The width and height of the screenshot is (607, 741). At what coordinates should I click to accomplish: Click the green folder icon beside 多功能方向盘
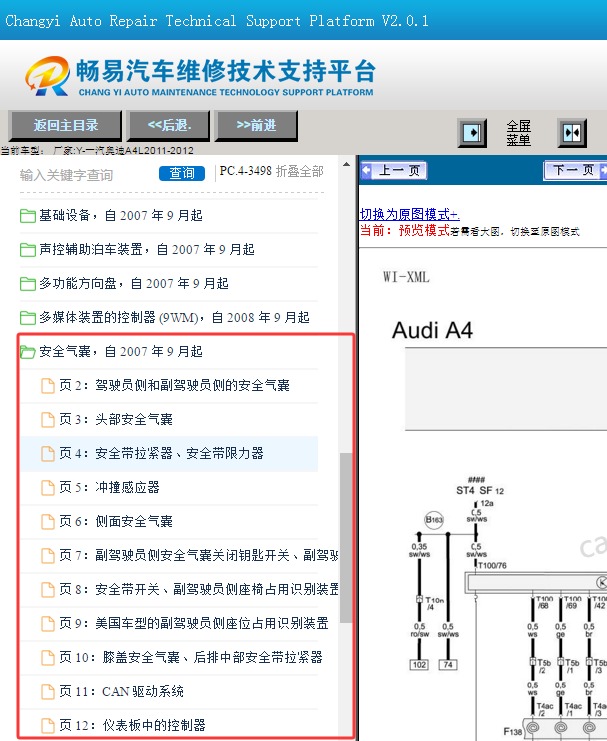pyautogui.click(x=28, y=284)
